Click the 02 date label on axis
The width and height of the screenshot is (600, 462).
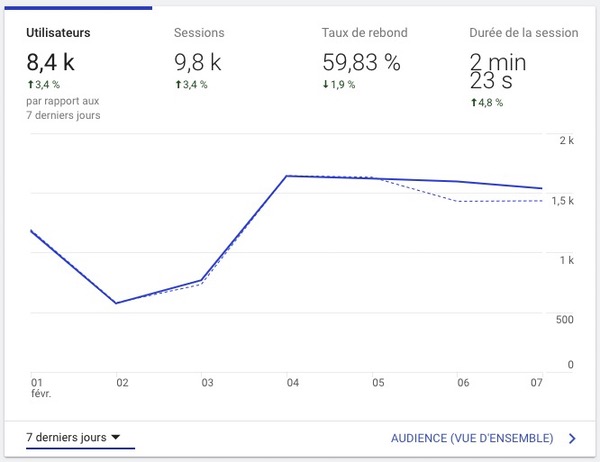coord(122,383)
